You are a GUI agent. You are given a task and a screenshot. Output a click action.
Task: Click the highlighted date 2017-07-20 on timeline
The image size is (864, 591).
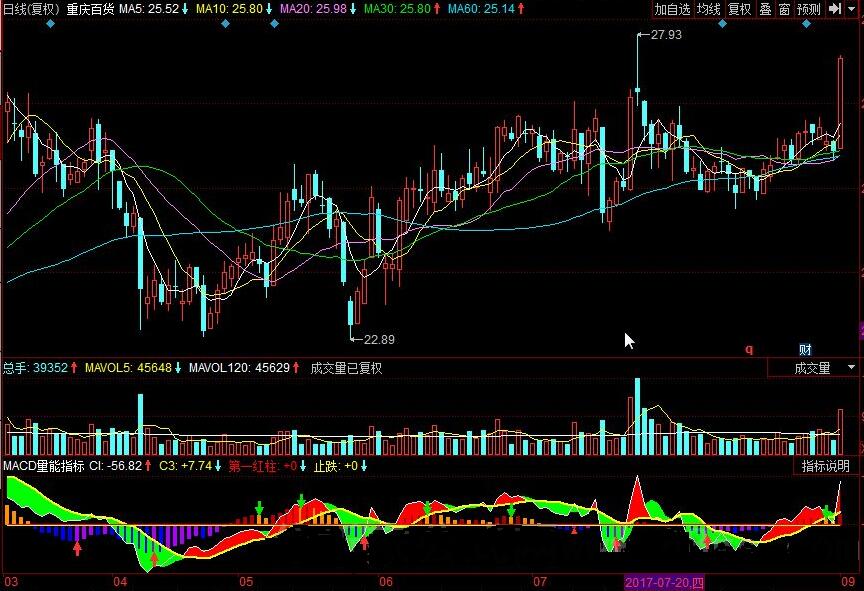pos(665,582)
